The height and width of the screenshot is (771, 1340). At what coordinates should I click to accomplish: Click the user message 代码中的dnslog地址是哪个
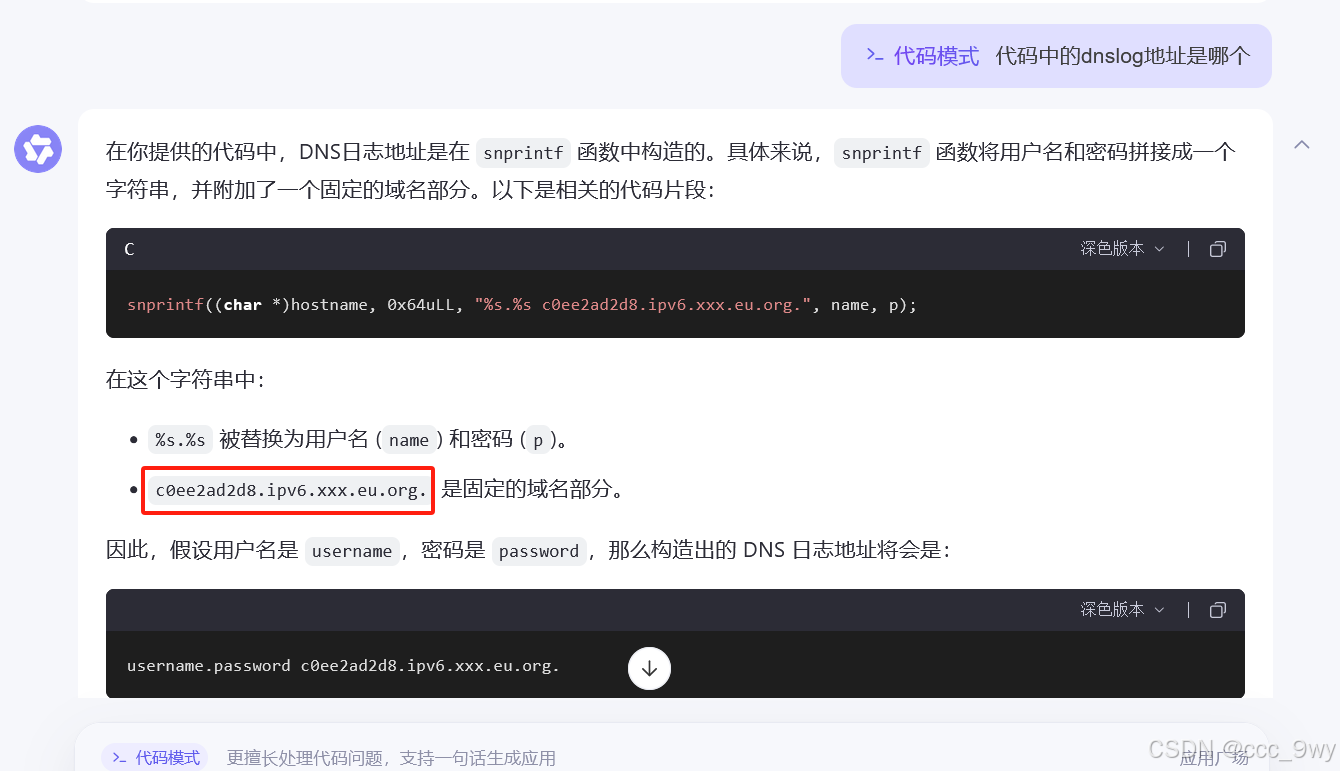pos(1123,56)
